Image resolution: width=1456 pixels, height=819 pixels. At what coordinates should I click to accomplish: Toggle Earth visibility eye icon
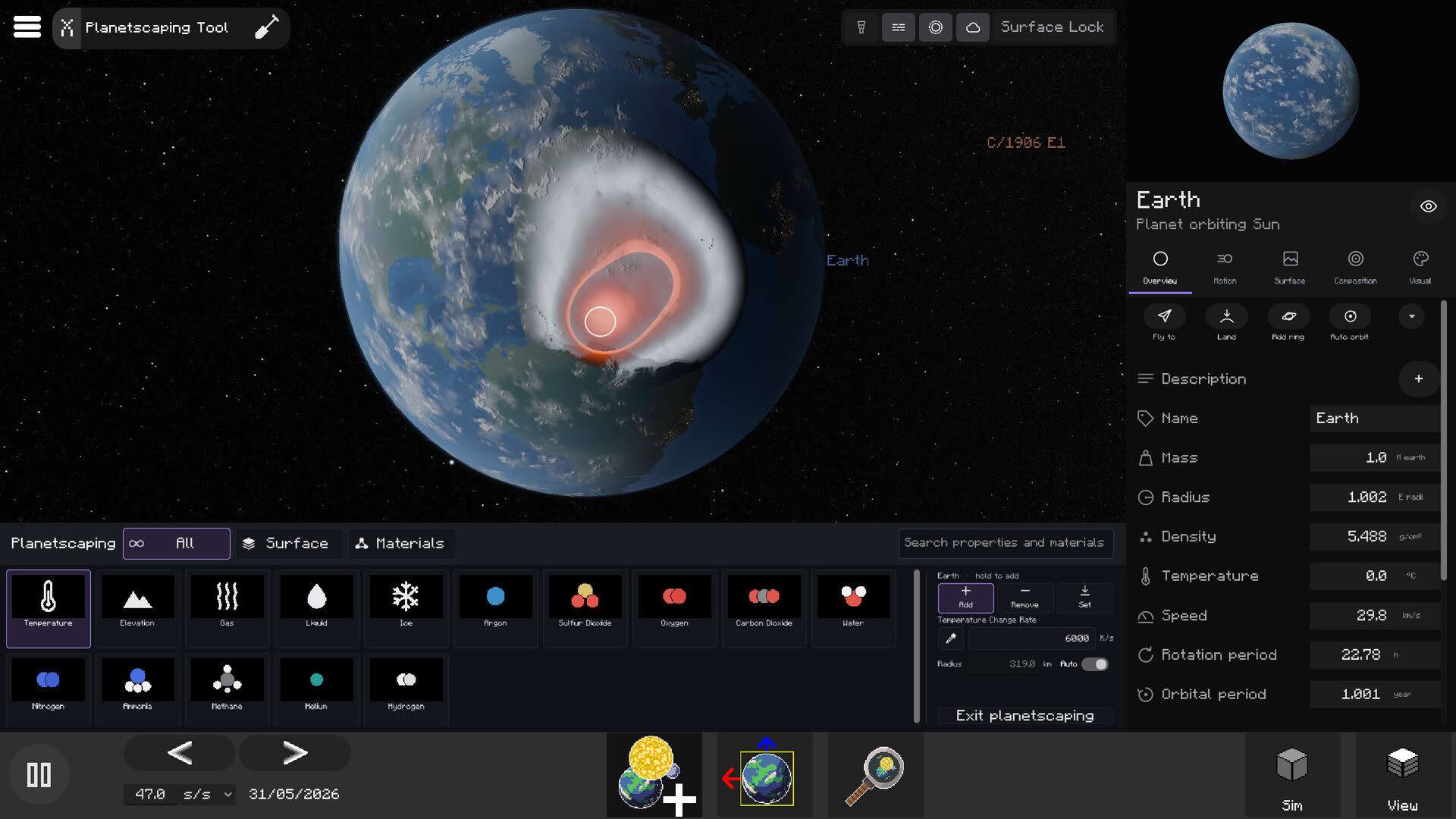pyautogui.click(x=1429, y=206)
